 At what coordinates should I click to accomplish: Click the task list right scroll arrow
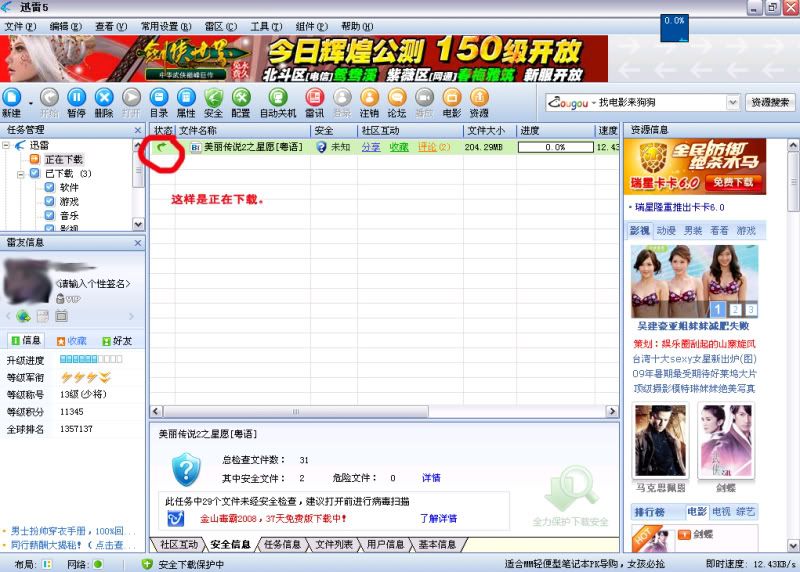pyautogui.click(x=612, y=411)
